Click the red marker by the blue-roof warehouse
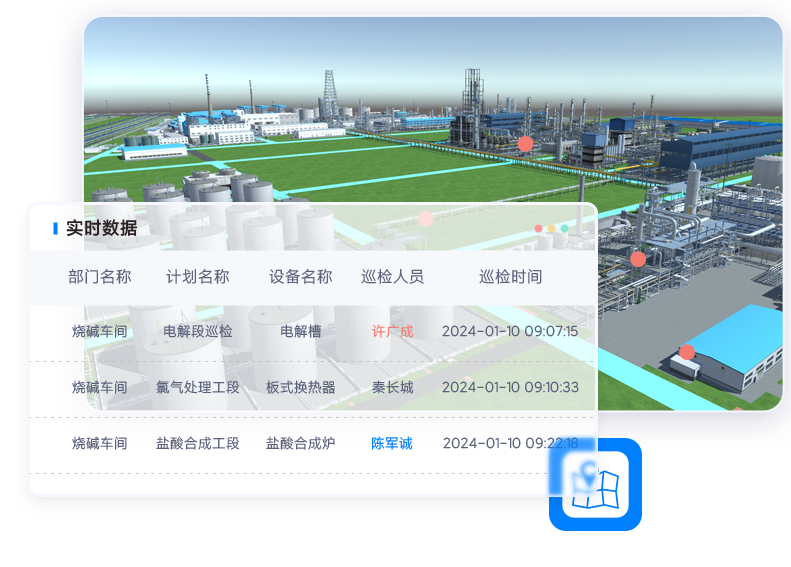 pos(687,352)
